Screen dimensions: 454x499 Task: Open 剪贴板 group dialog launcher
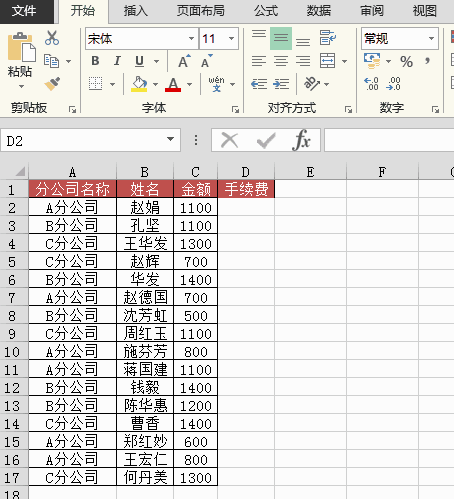[72, 109]
